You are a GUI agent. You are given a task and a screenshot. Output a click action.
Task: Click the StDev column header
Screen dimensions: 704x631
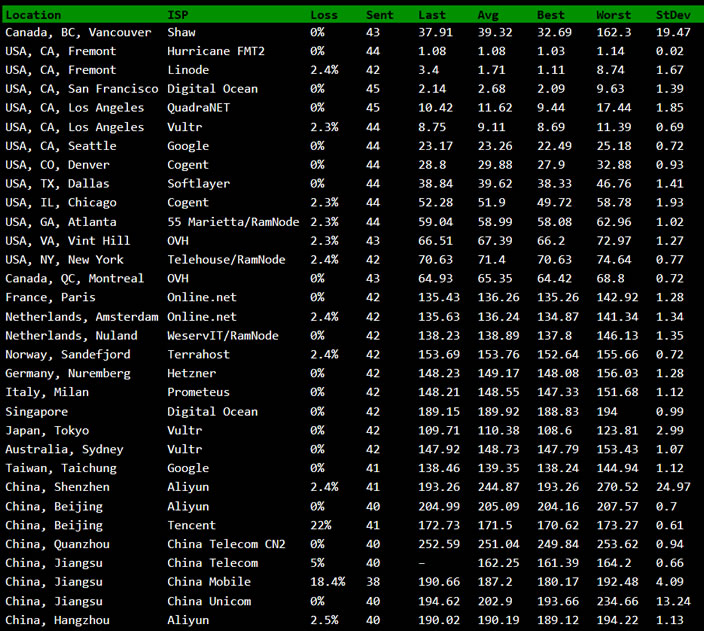coord(673,15)
